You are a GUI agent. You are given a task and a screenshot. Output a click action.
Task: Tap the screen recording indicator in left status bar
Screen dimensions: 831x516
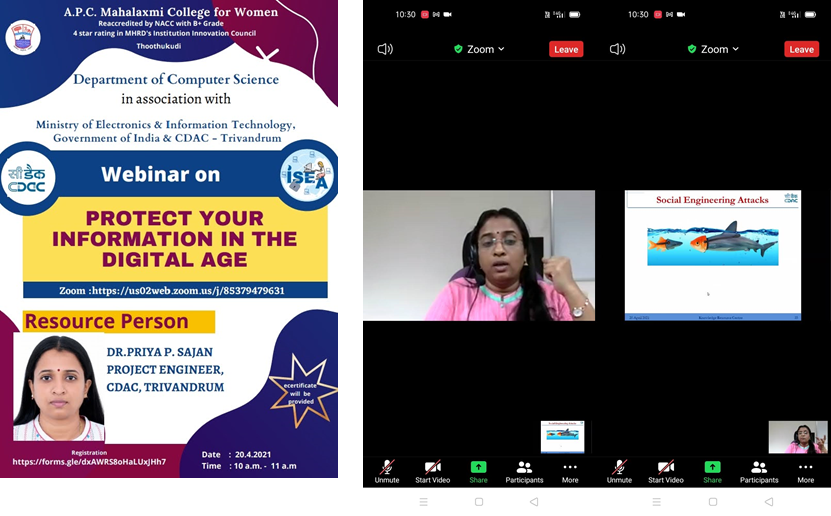click(425, 14)
